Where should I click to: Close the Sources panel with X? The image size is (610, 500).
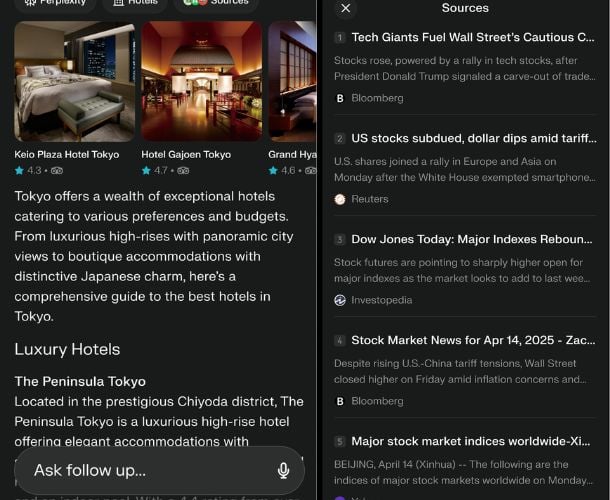[x=345, y=8]
